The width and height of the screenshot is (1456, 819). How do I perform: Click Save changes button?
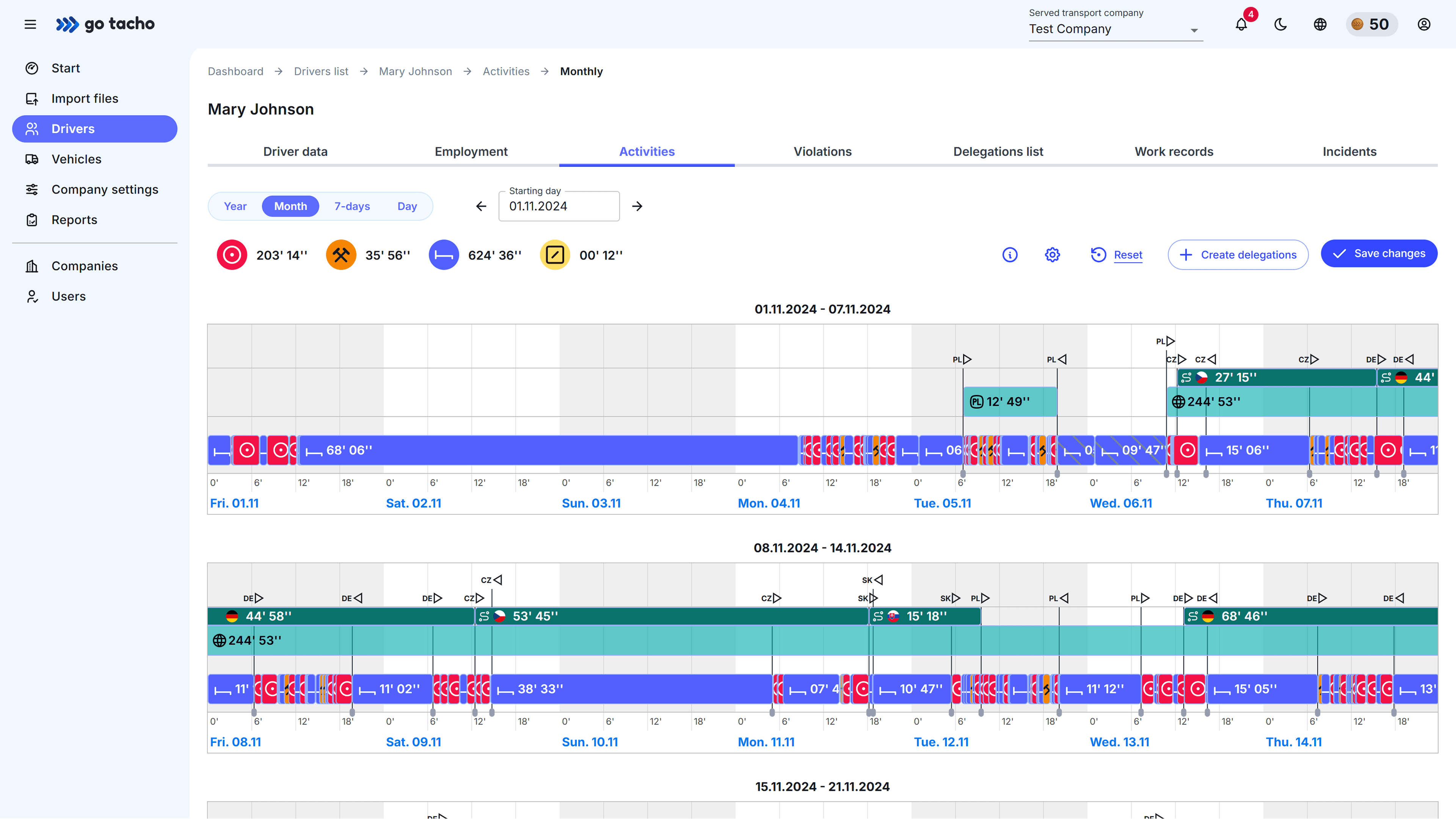coord(1379,254)
